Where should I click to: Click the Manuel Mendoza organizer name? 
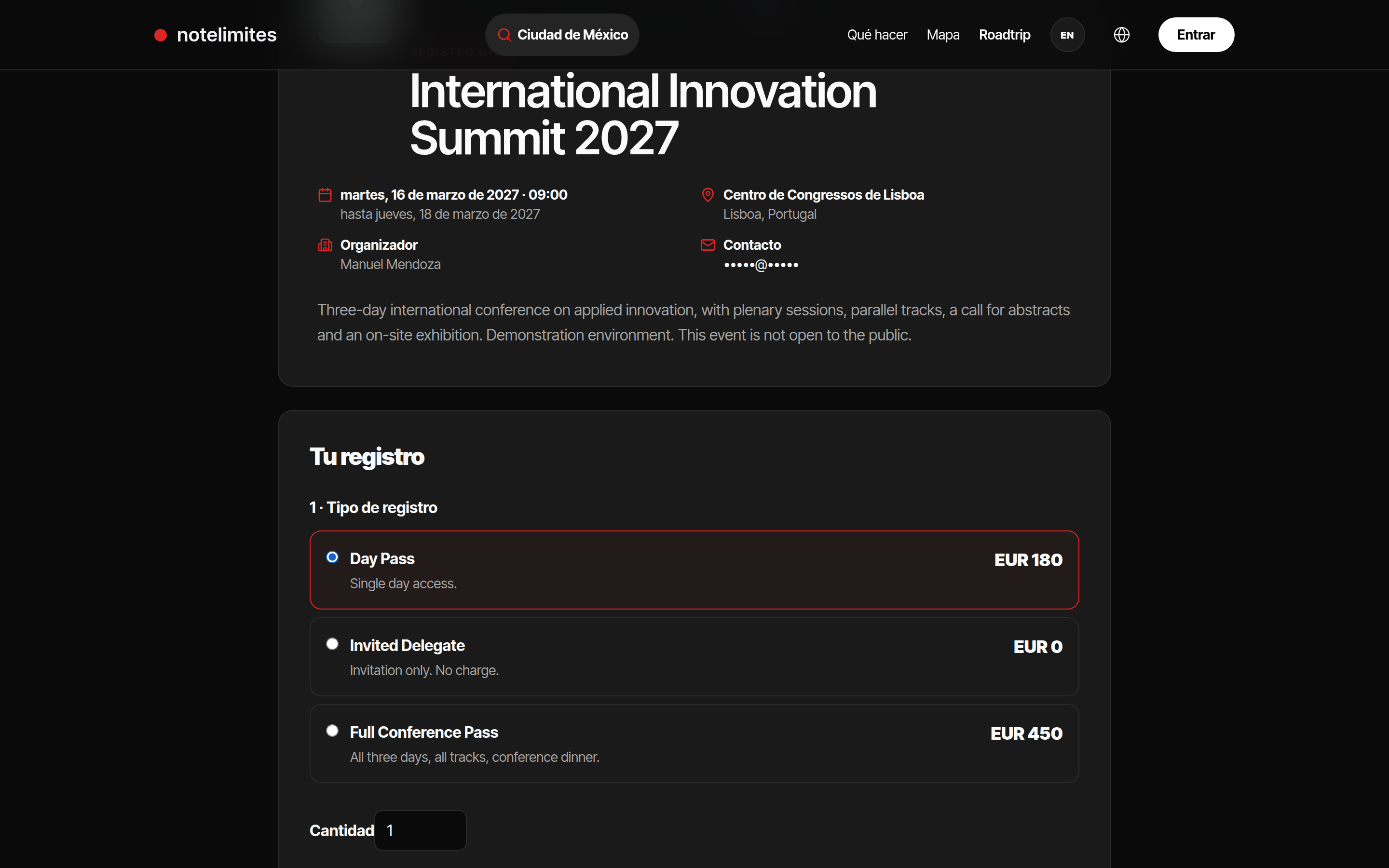point(390,265)
